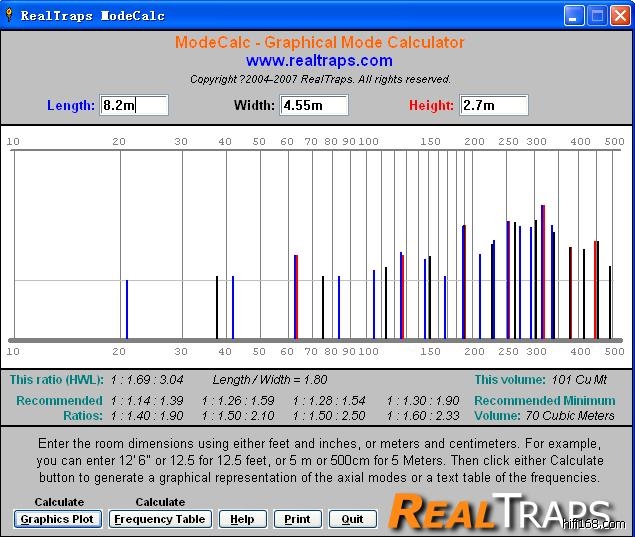Click the Frequency Table button

pos(160,519)
